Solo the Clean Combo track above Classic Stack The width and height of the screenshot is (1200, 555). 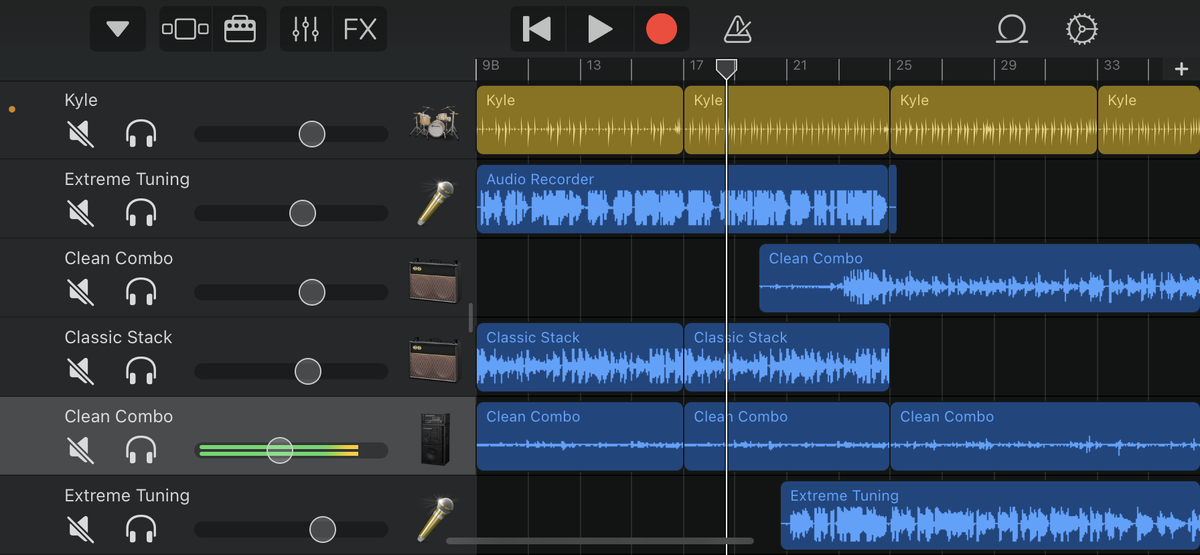pyautogui.click(x=141, y=292)
